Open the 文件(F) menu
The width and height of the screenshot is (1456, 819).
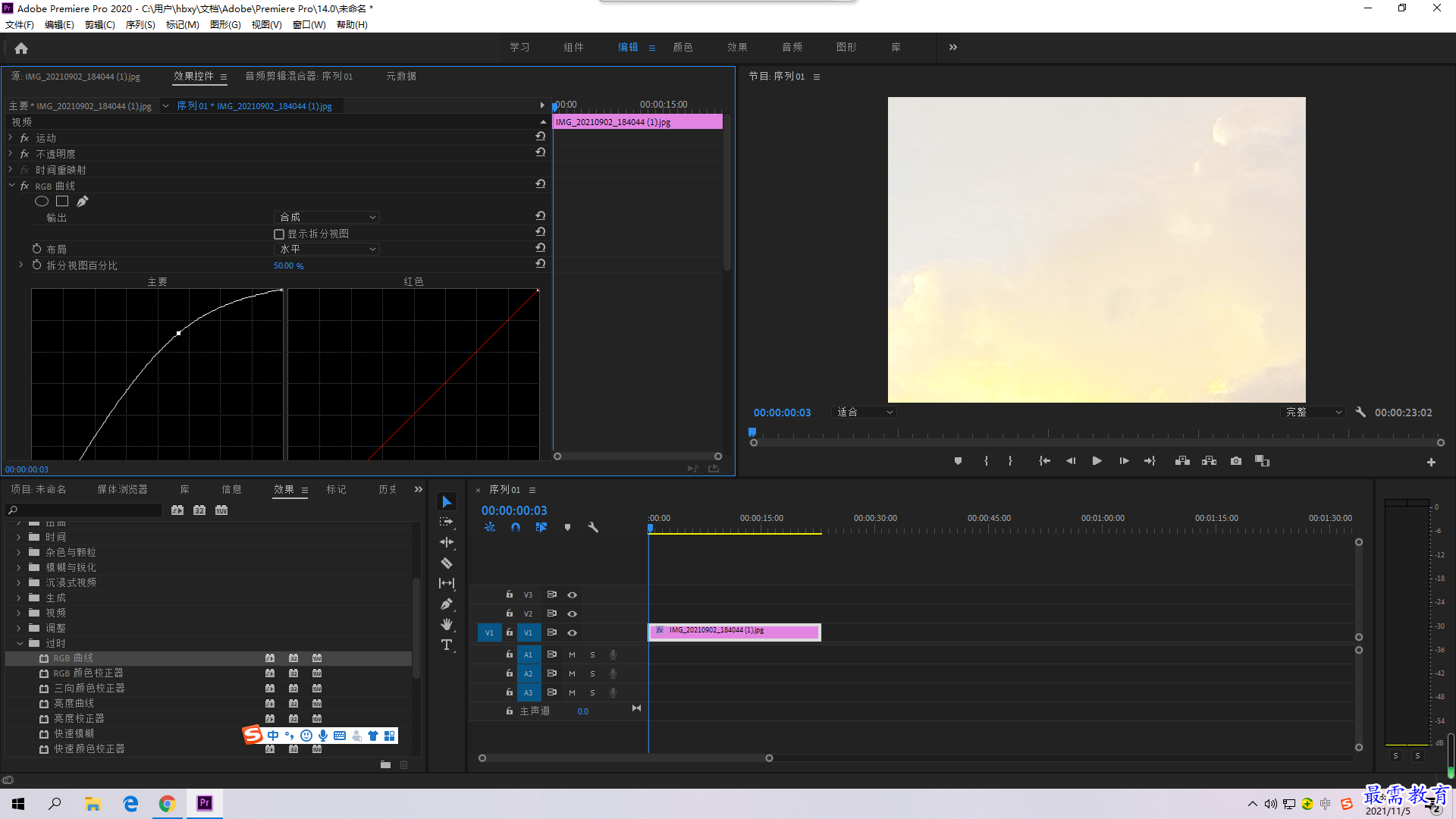tap(20, 25)
